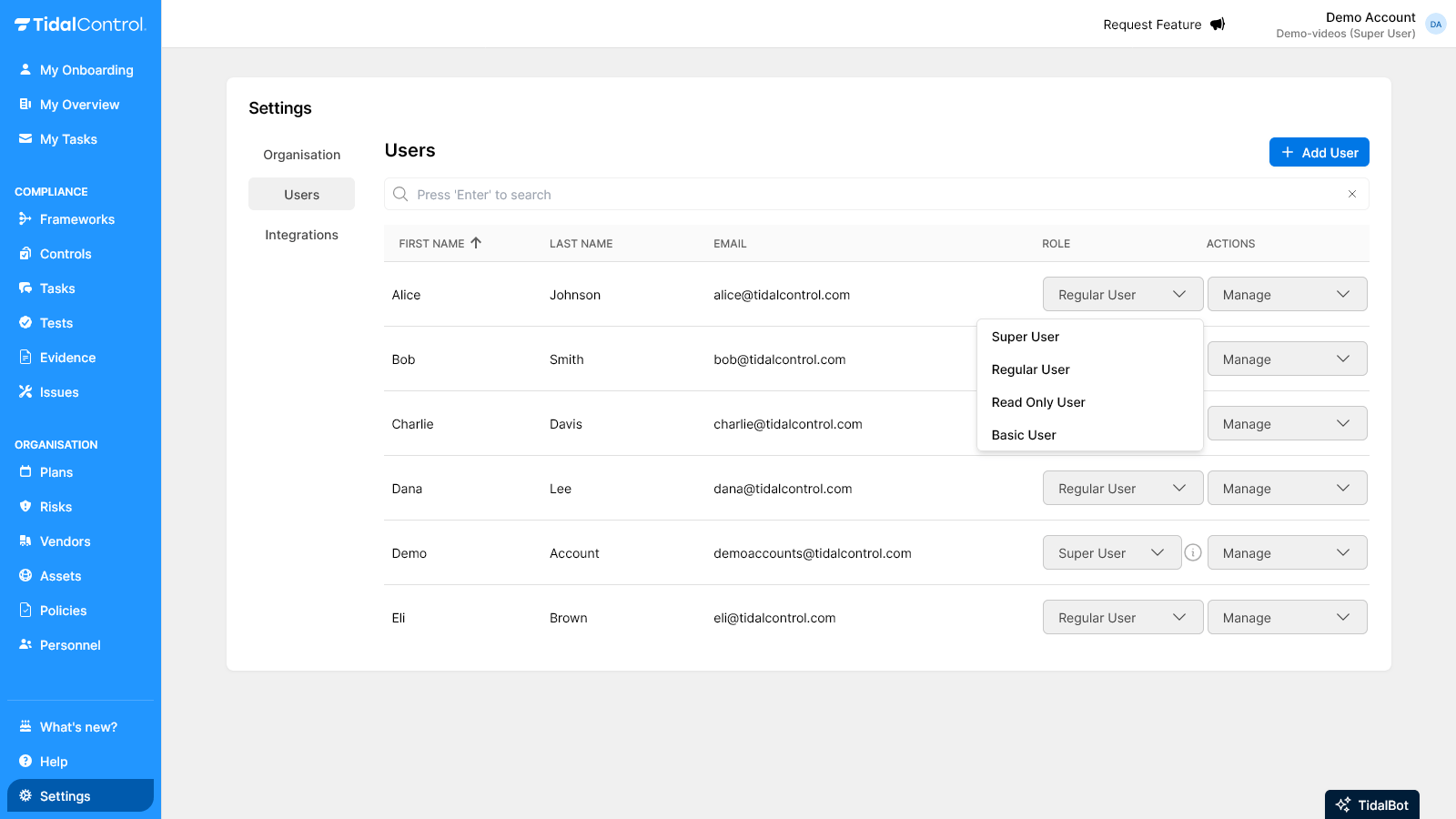Screen dimensions: 1456x819
Task: Open Issues via its tools icon
Action: click(25, 392)
